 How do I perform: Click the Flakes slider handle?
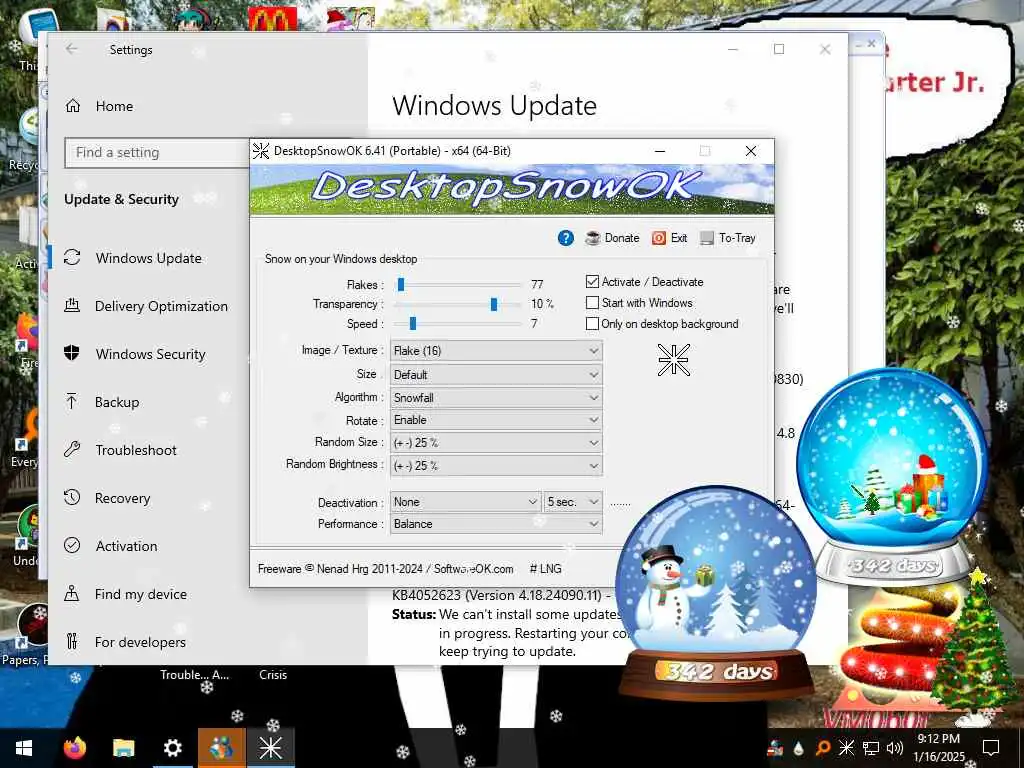pyautogui.click(x=401, y=285)
